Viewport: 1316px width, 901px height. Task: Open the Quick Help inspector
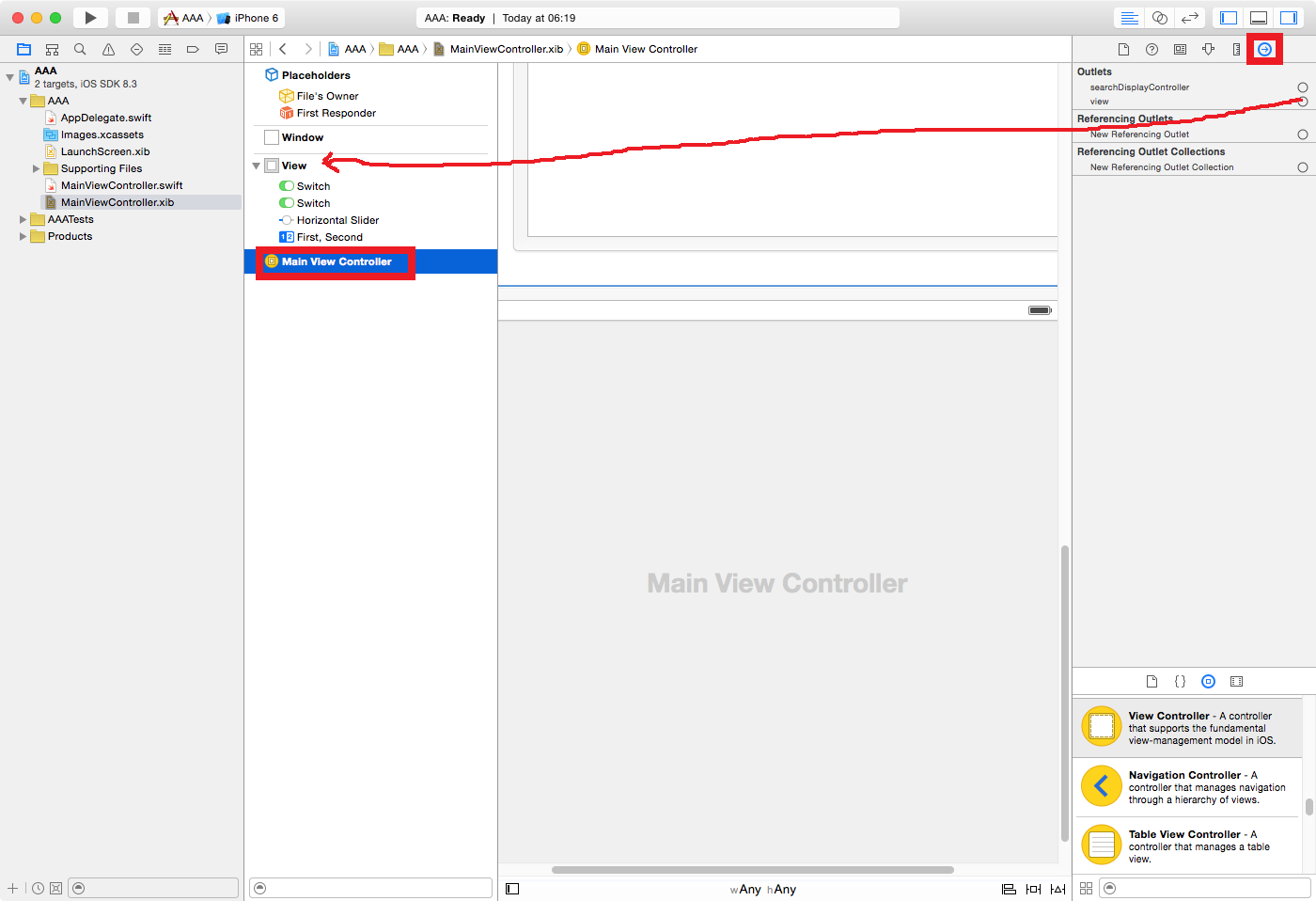point(1151,49)
